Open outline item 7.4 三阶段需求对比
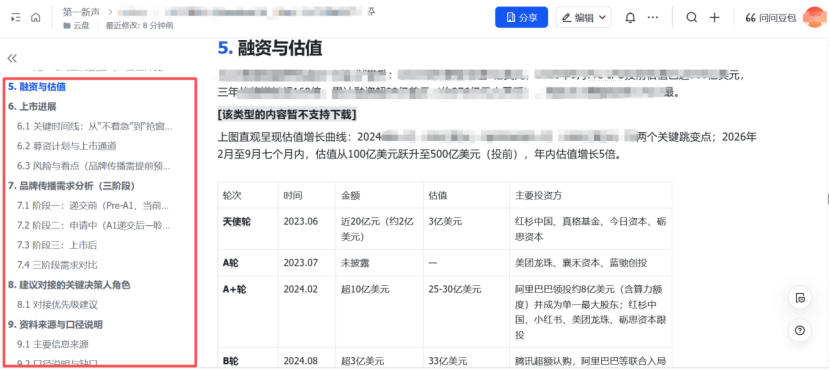 pos(57,265)
